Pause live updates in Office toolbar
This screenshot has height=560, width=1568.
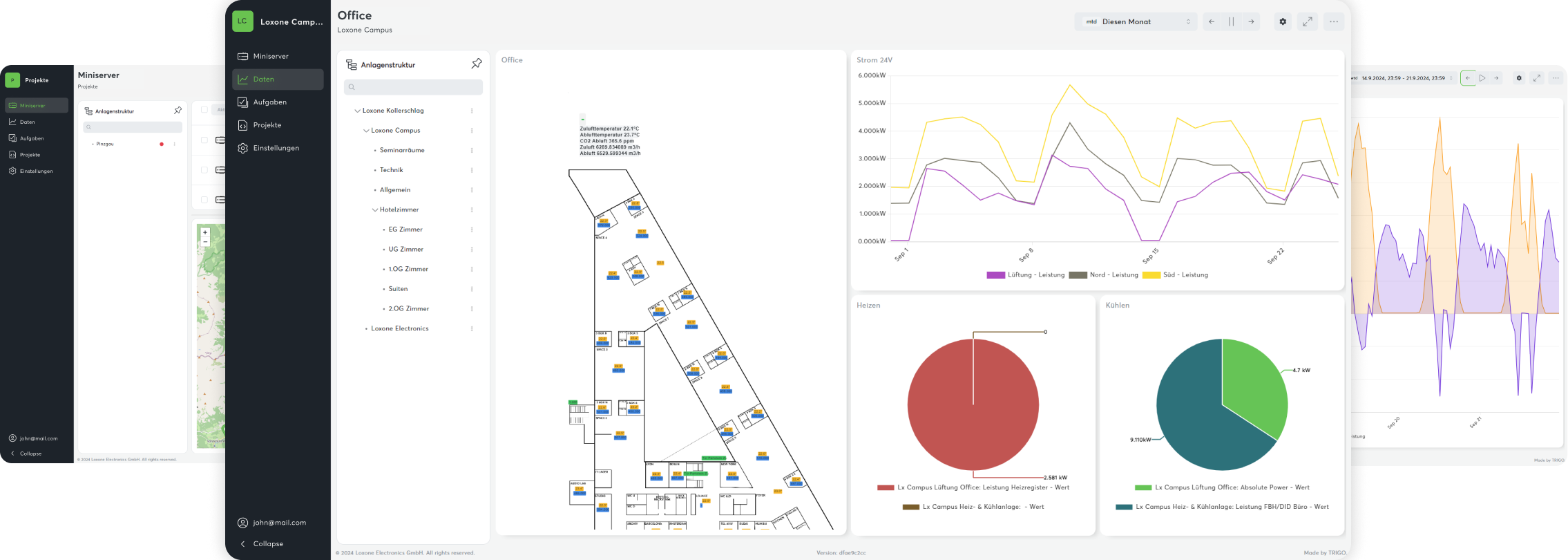(x=1232, y=21)
